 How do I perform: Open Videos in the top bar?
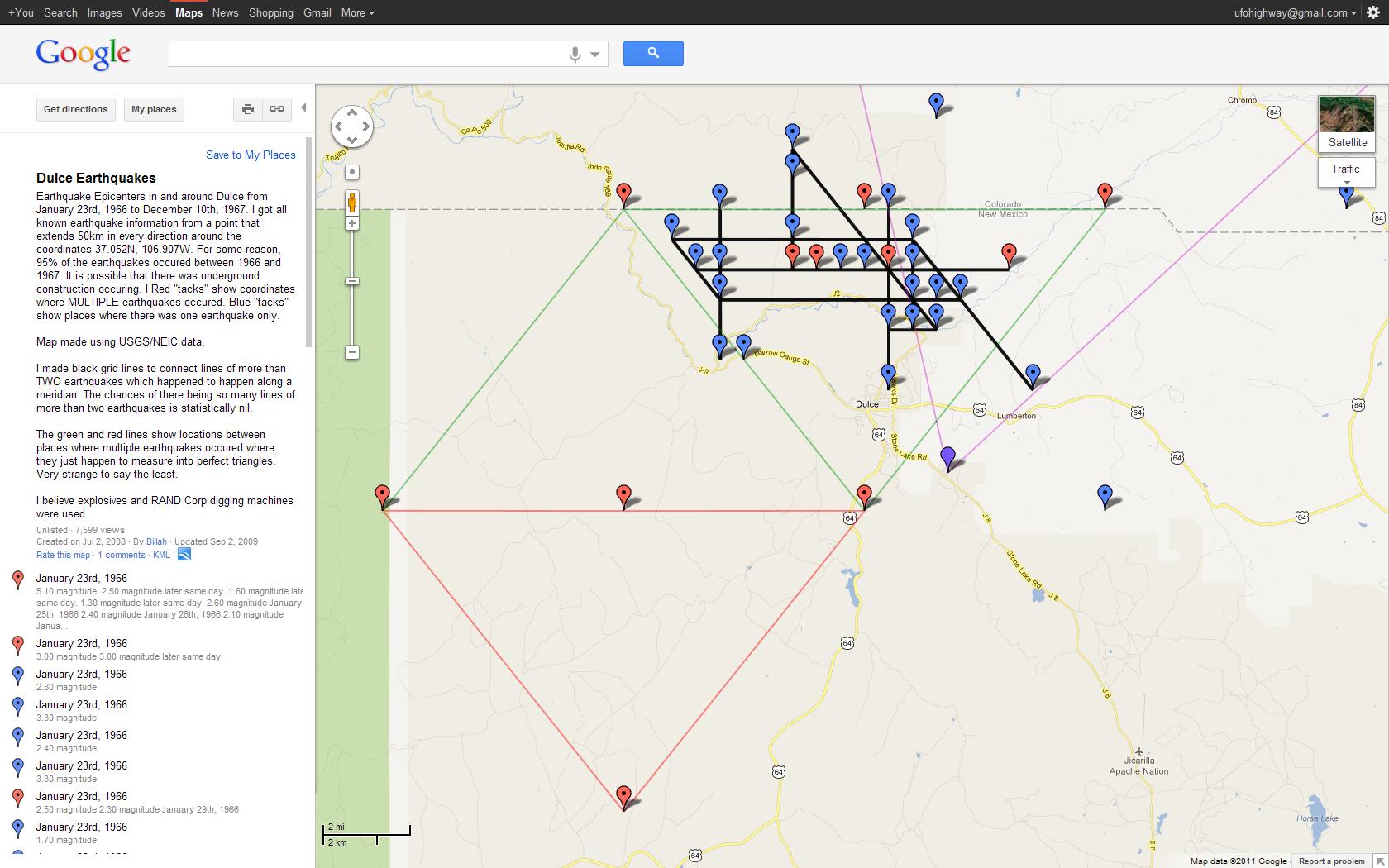(x=149, y=12)
